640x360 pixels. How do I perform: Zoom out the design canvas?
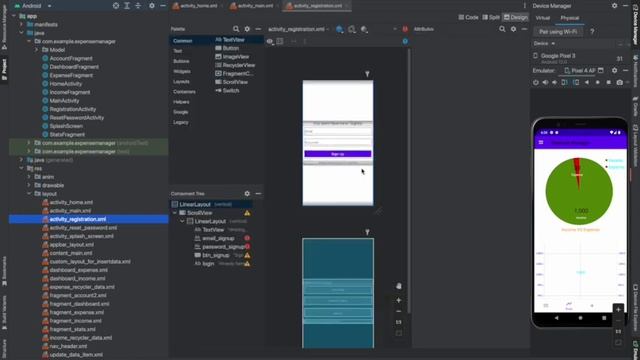pyautogui.click(x=399, y=311)
